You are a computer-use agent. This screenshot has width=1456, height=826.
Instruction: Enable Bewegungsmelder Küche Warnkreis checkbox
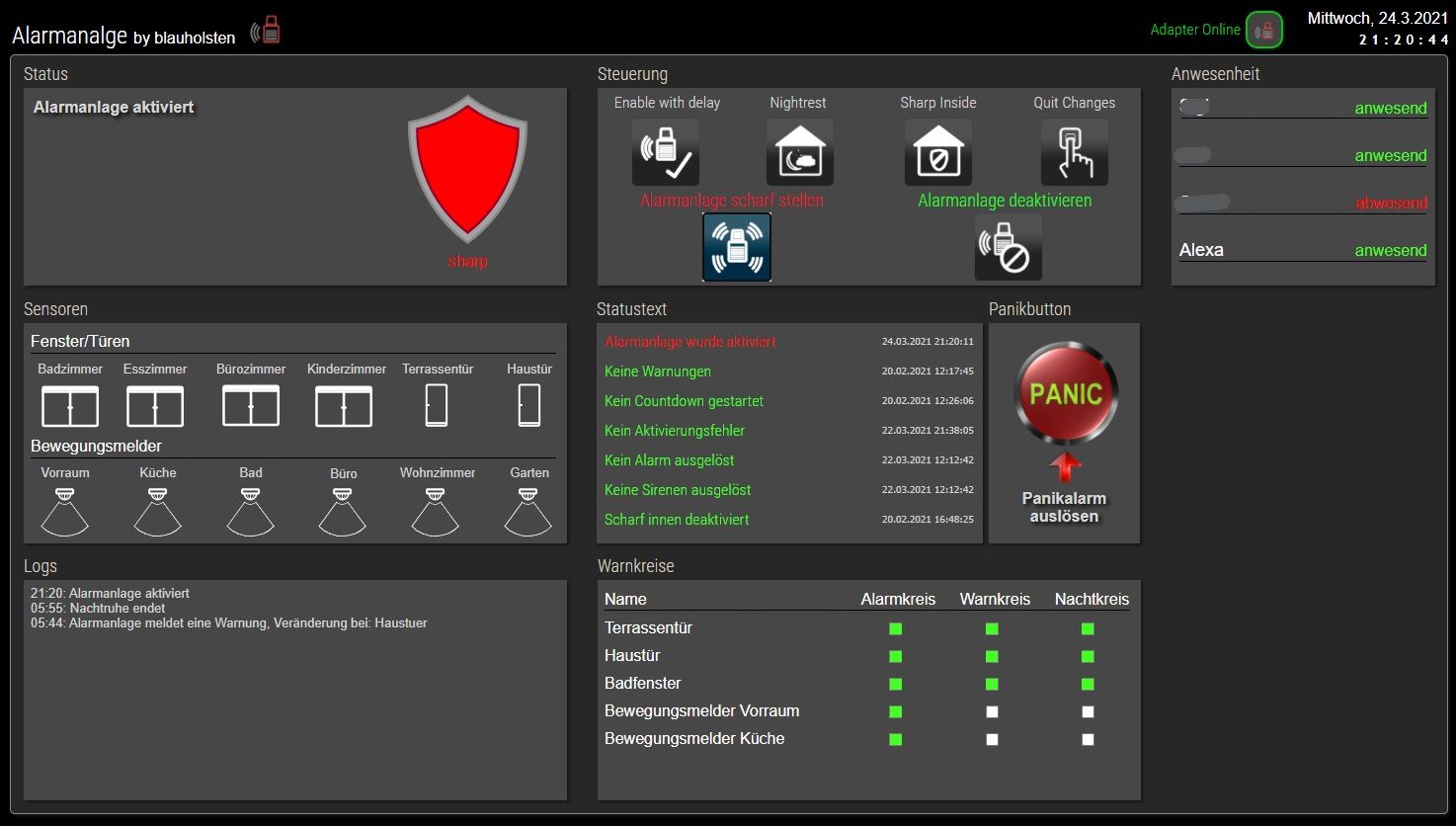992,739
